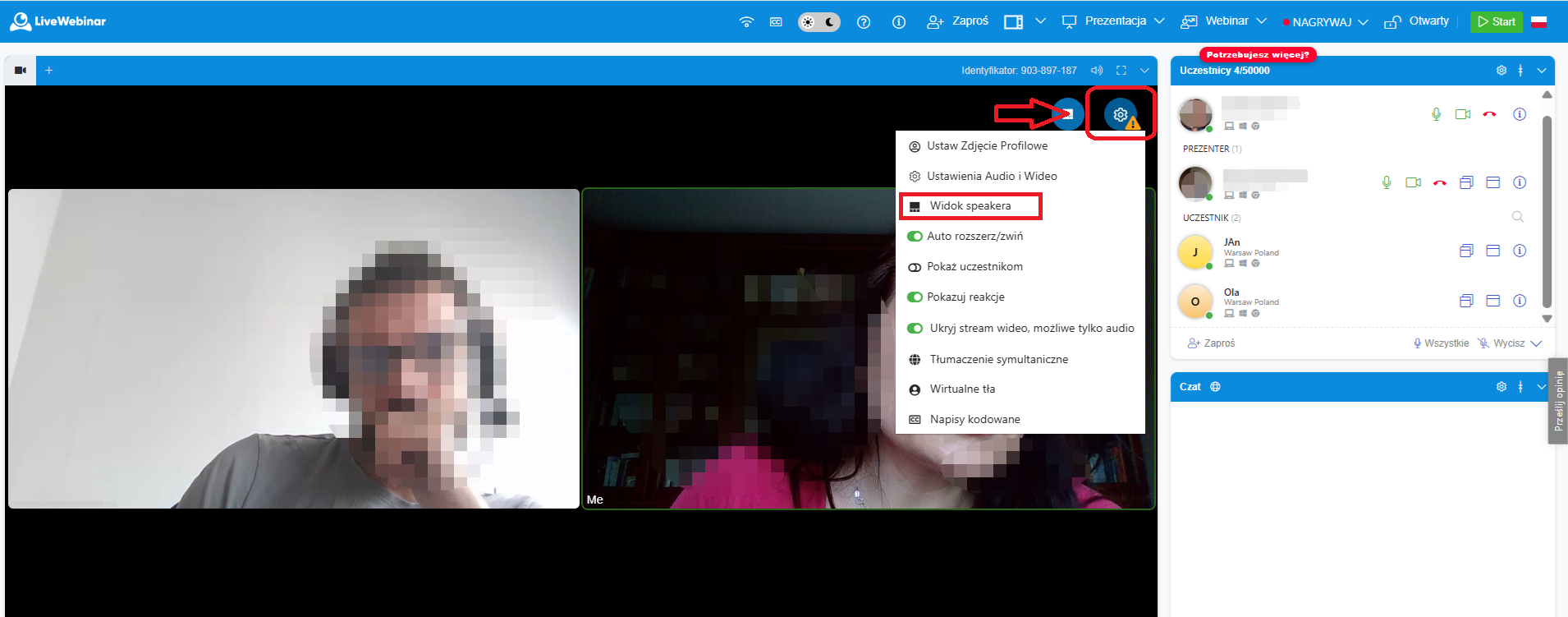Image resolution: width=1568 pixels, height=617 pixels.
Task: Hang up the presenter using red phone icon
Action: coord(1439,182)
